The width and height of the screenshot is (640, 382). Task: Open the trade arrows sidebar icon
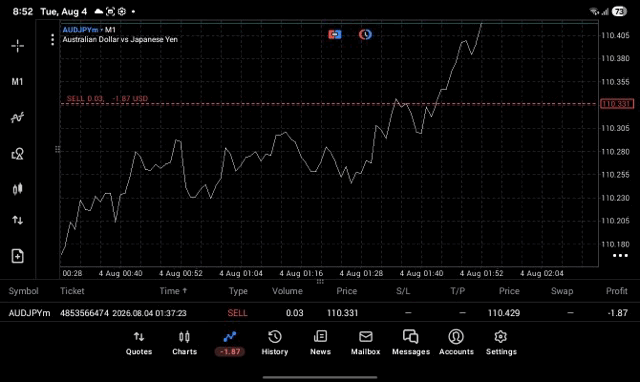[x=18, y=220]
